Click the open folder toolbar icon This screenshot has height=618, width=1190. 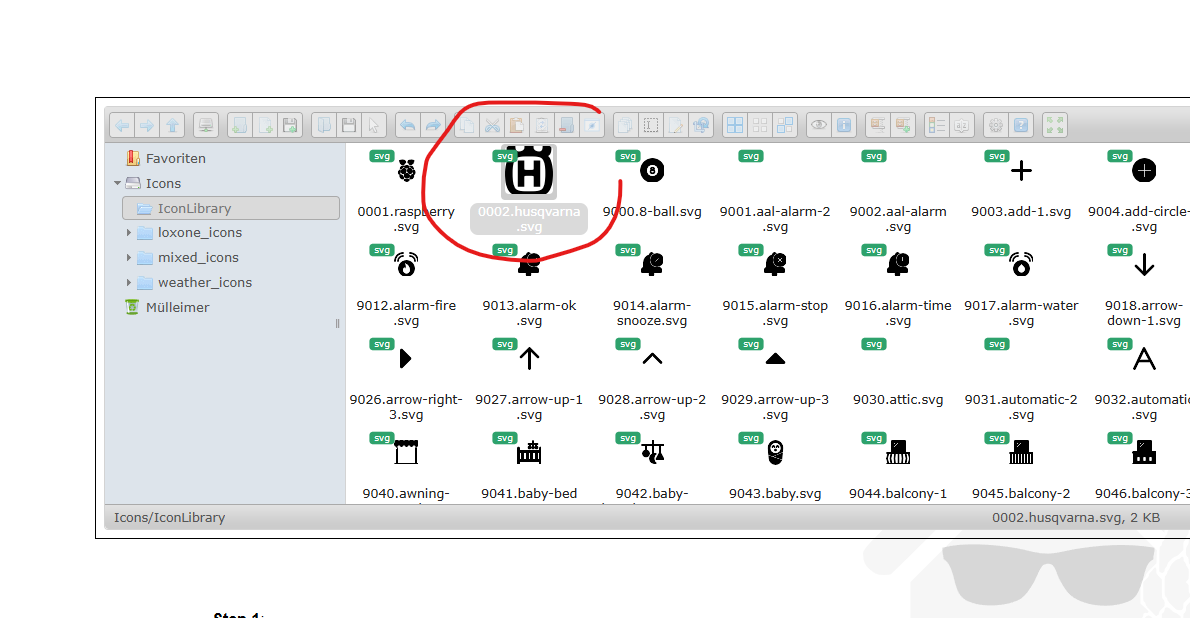[x=324, y=125]
